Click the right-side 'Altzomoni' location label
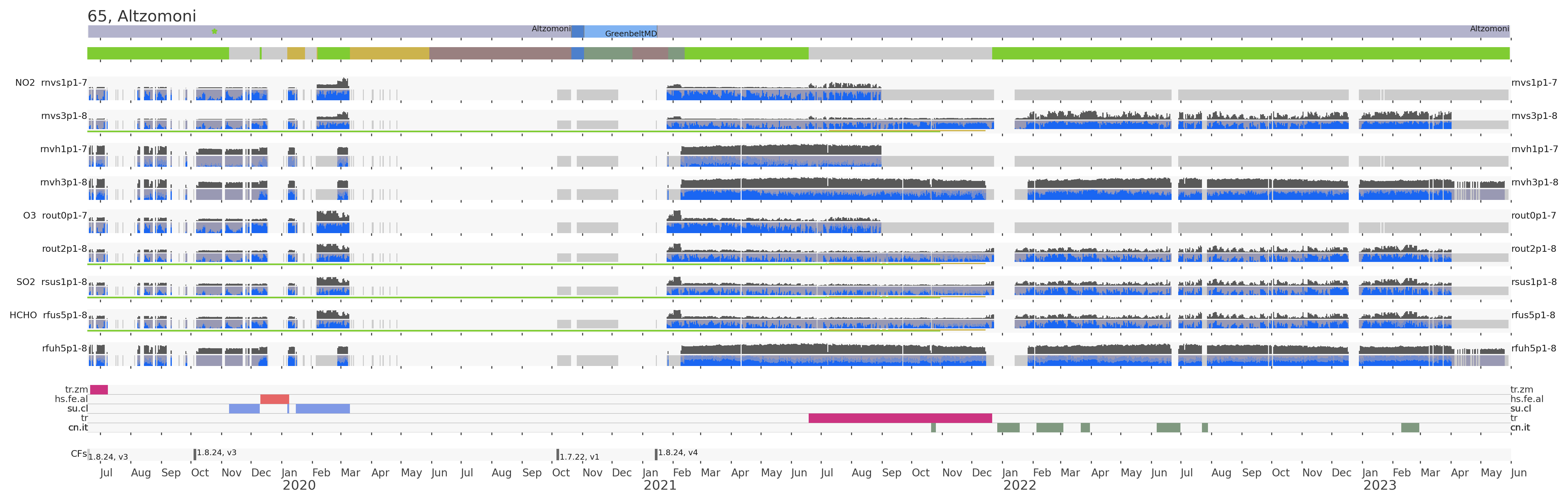Viewport: 1568px width, 502px height. tap(1489, 28)
